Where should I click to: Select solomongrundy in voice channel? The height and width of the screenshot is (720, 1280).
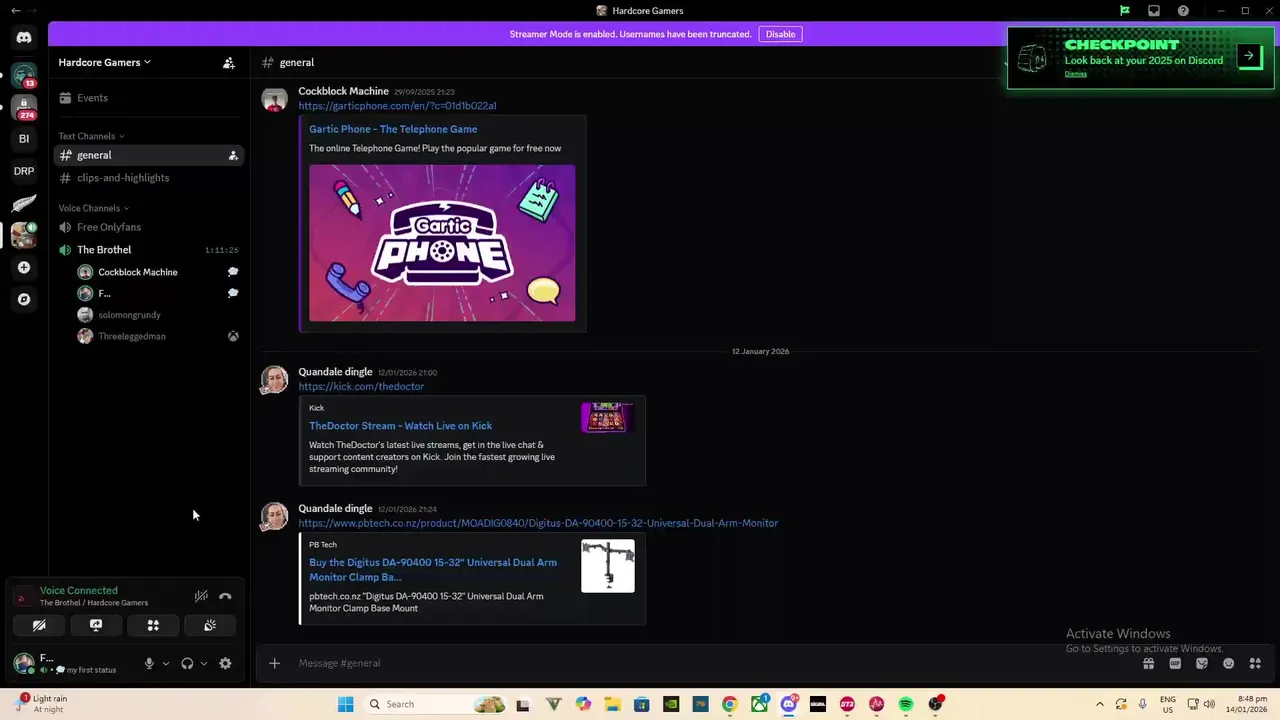click(x=159, y=315)
